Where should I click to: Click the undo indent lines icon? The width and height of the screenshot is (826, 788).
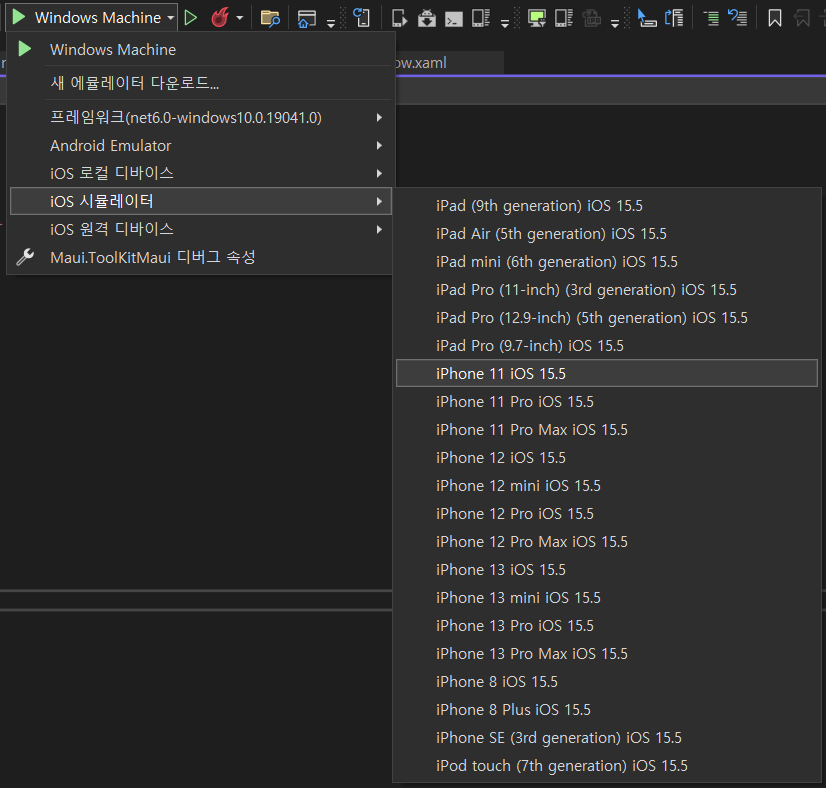(738, 18)
